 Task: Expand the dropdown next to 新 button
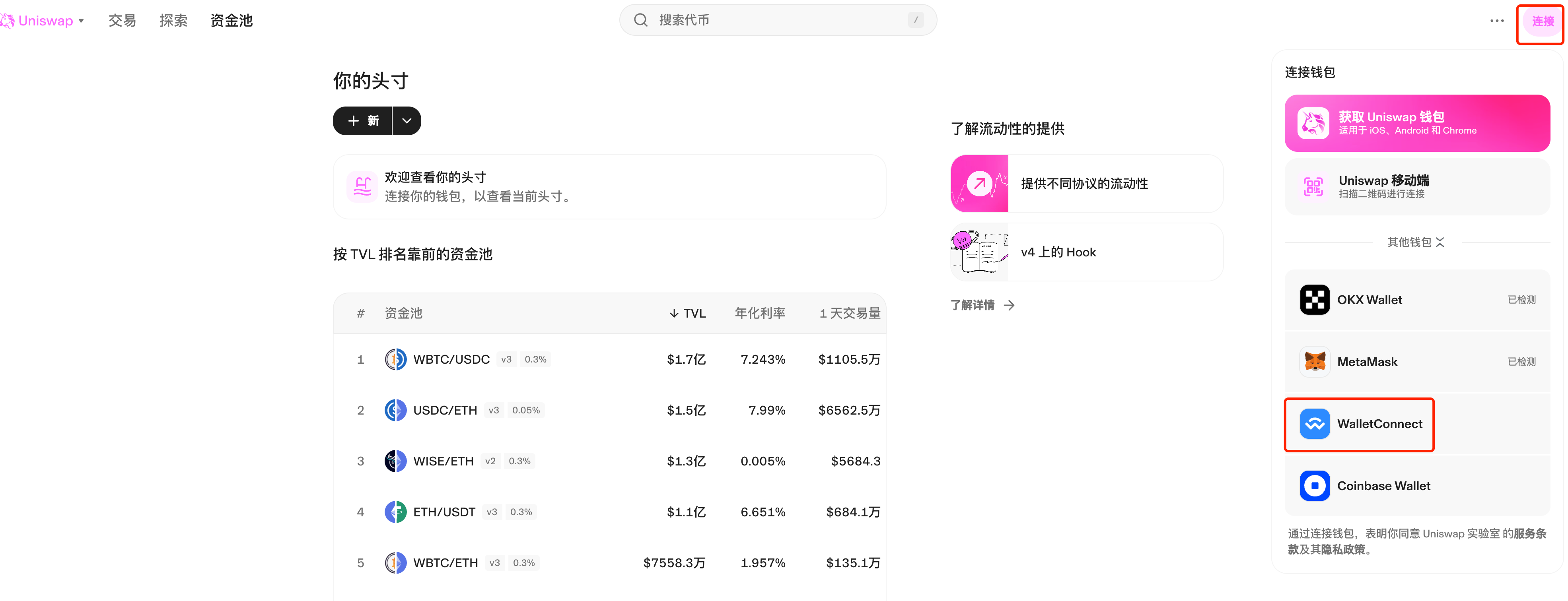(406, 120)
